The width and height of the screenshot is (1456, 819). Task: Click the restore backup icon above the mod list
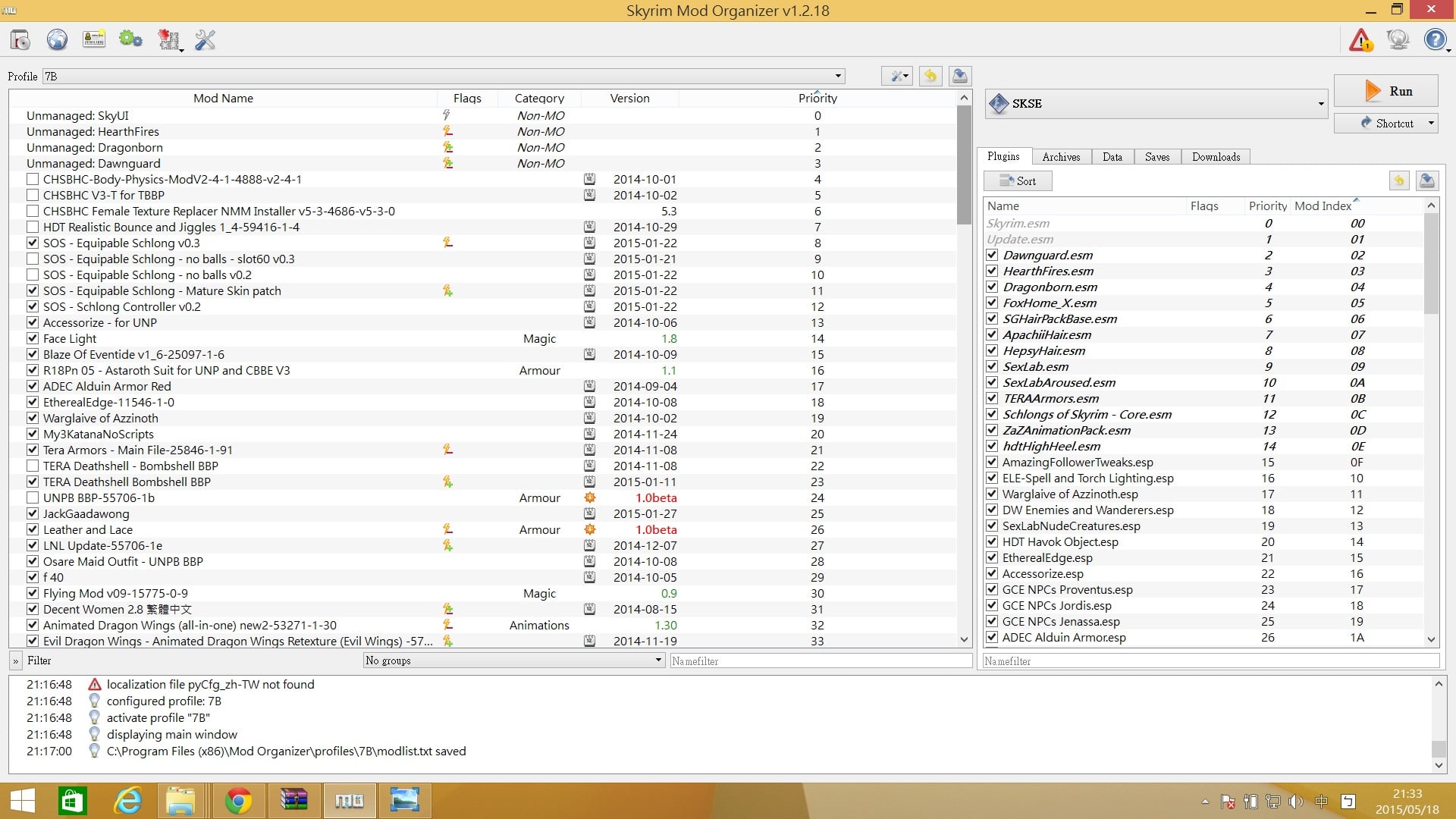(x=930, y=76)
